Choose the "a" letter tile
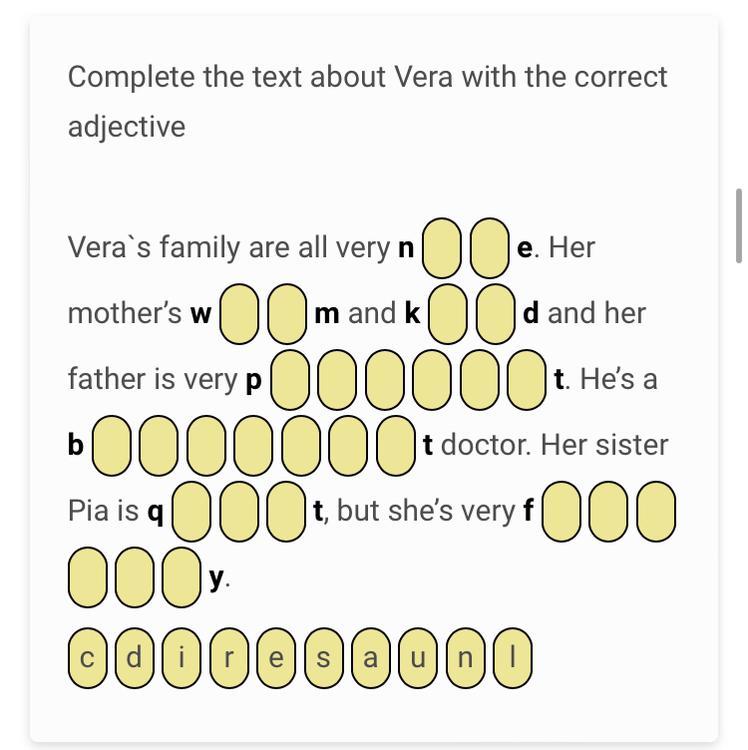Image resolution: width=748 pixels, height=750 pixels. (371, 659)
